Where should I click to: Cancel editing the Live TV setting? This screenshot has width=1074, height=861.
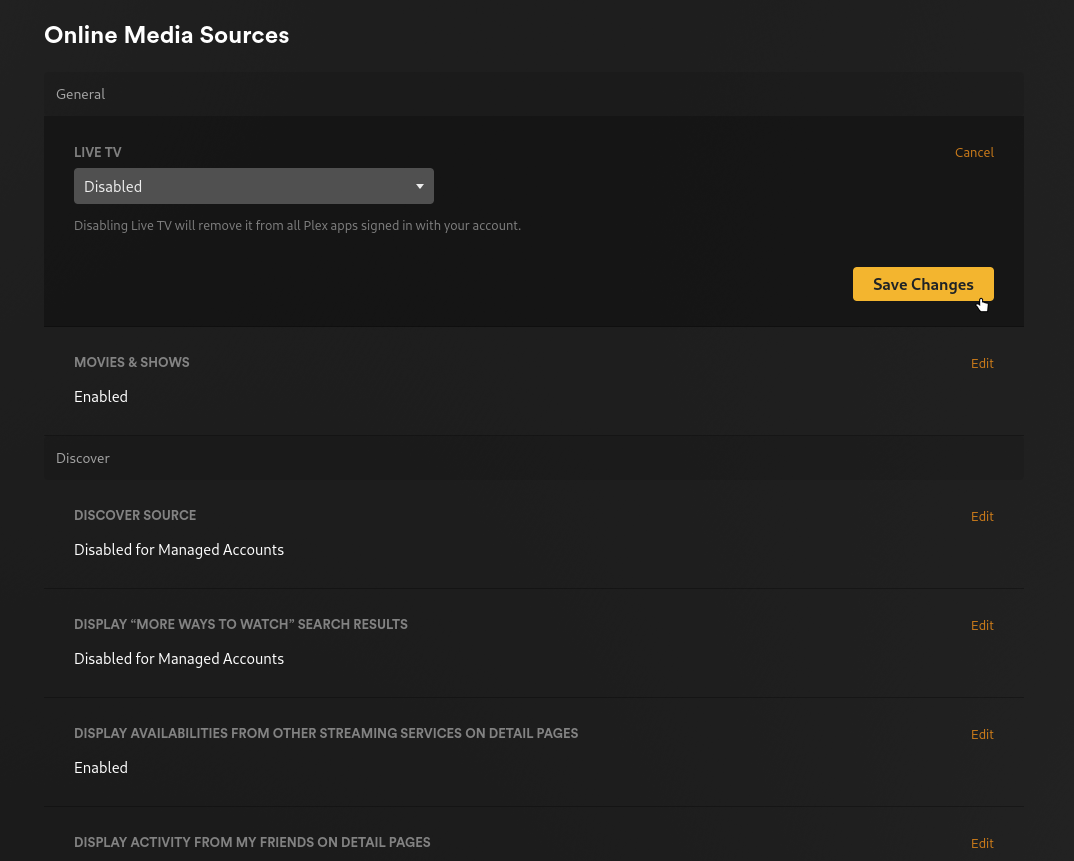click(973, 152)
